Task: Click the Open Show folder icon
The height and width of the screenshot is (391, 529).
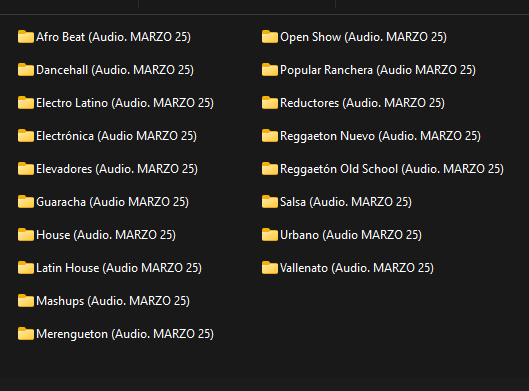Action: [270, 37]
